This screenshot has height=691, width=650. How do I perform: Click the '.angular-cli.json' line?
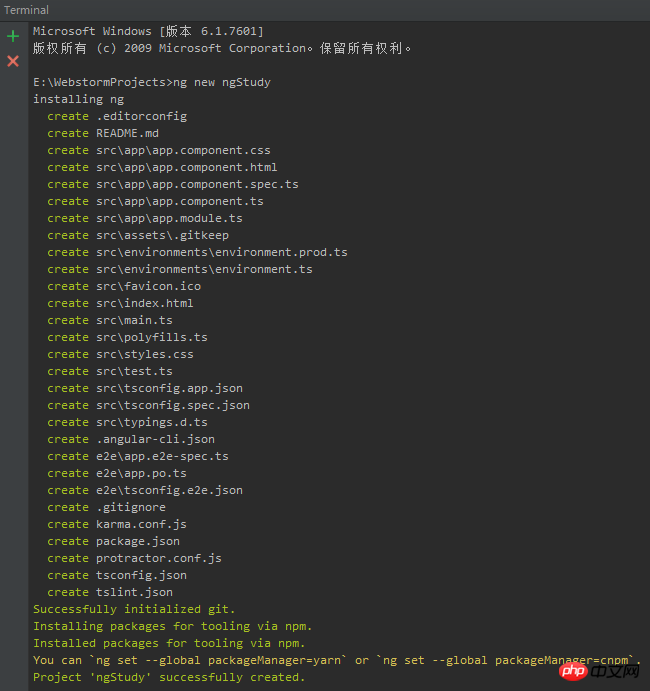pyautogui.click(x=131, y=439)
